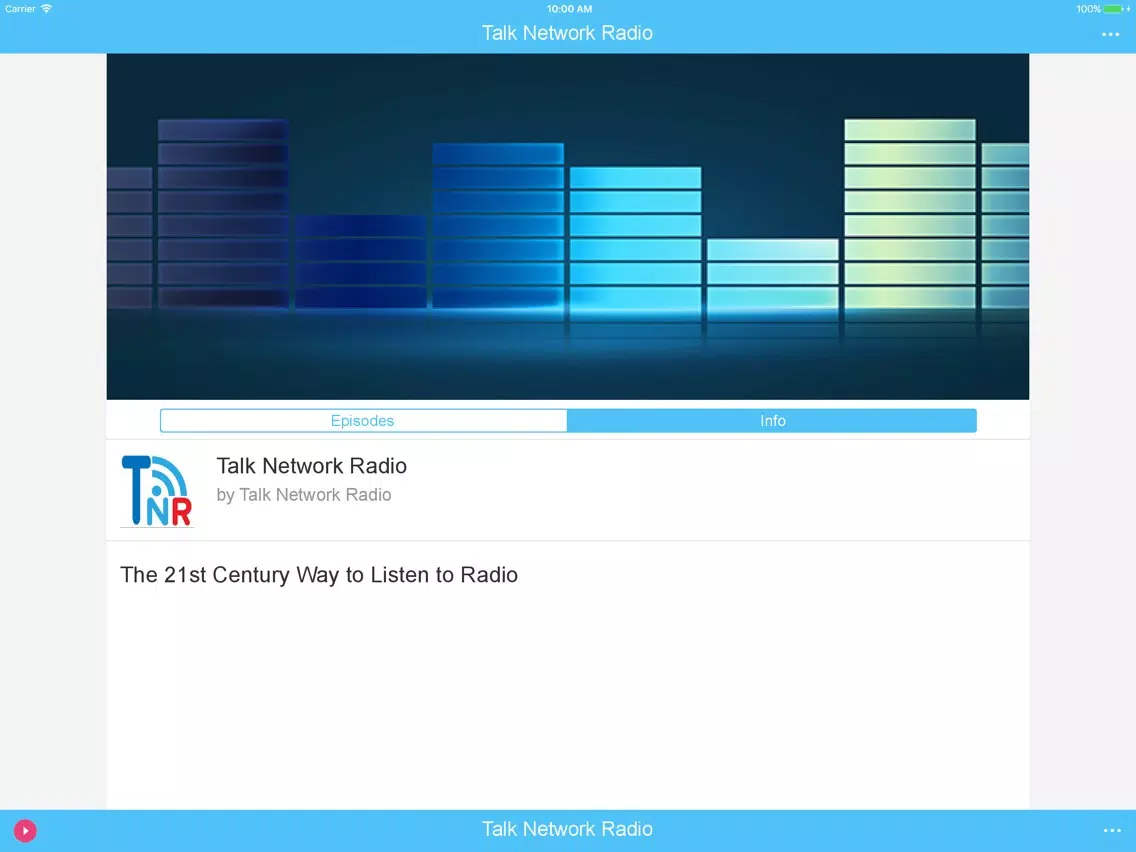Tap the battery icon in status bar

1113,9
